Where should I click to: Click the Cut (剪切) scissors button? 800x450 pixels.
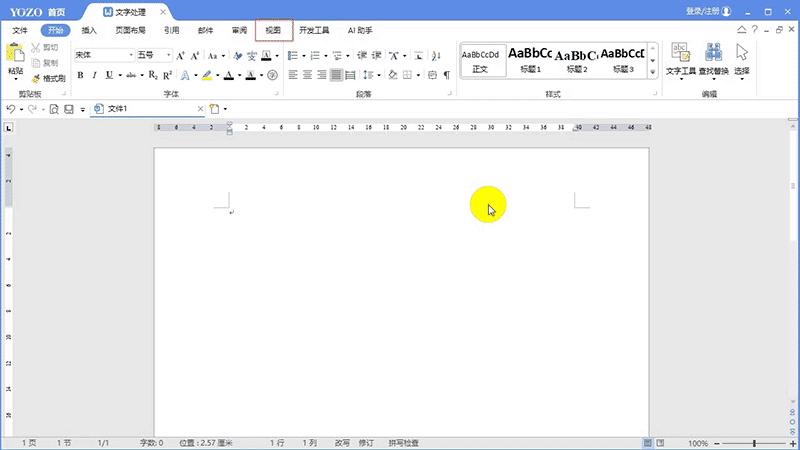coord(45,47)
